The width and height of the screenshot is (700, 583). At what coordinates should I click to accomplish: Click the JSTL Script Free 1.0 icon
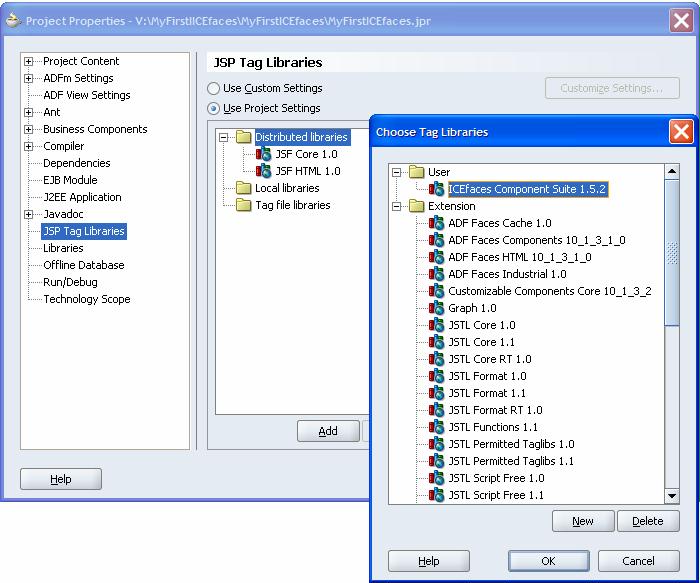tap(436, 478)
